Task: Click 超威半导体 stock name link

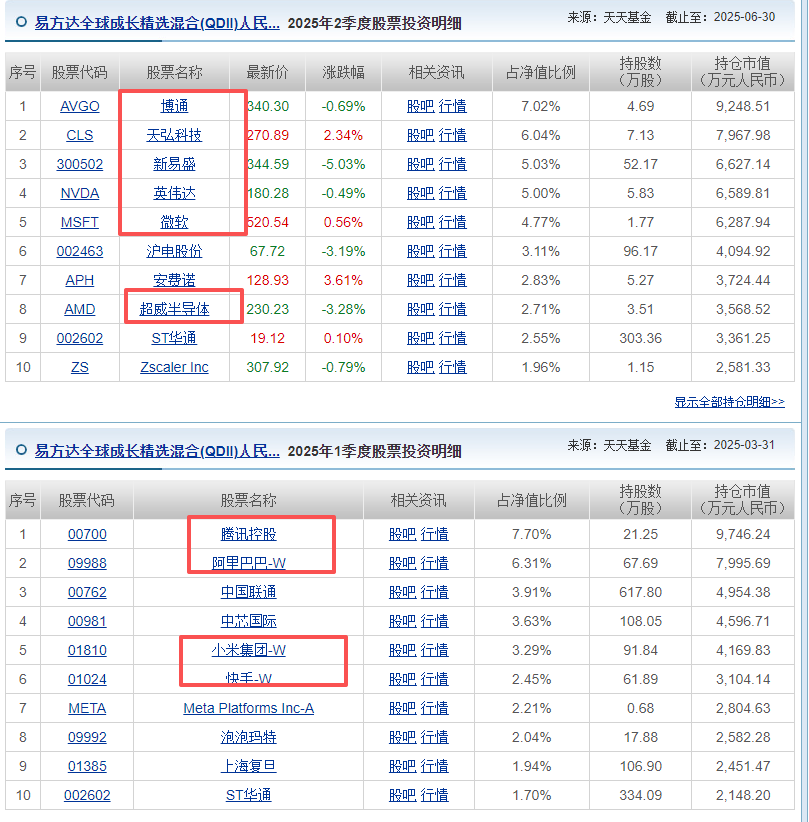Action: pyautogui.click(x=174, y=309)
